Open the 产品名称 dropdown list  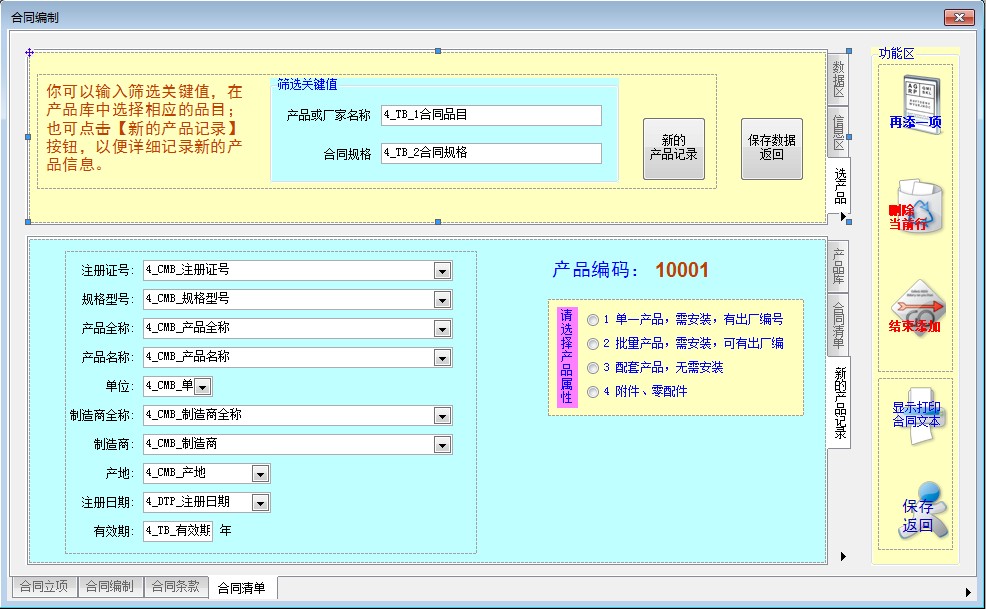(x=441, y=356)
